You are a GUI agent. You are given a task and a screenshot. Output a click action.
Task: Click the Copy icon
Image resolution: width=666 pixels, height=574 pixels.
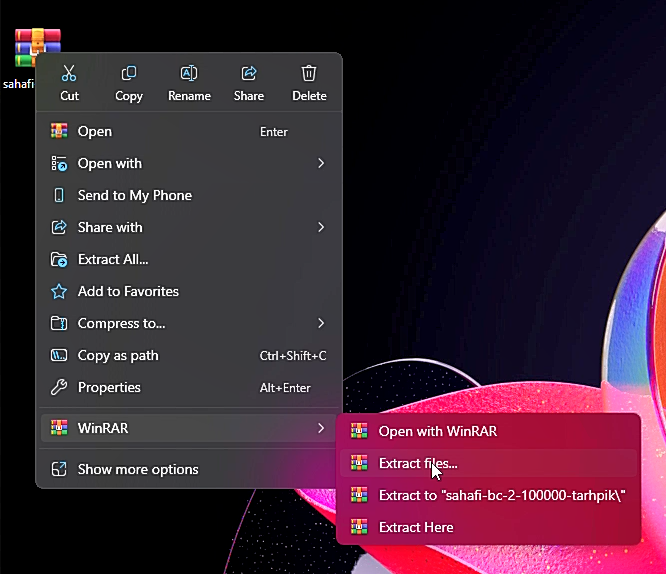(129, 73)
